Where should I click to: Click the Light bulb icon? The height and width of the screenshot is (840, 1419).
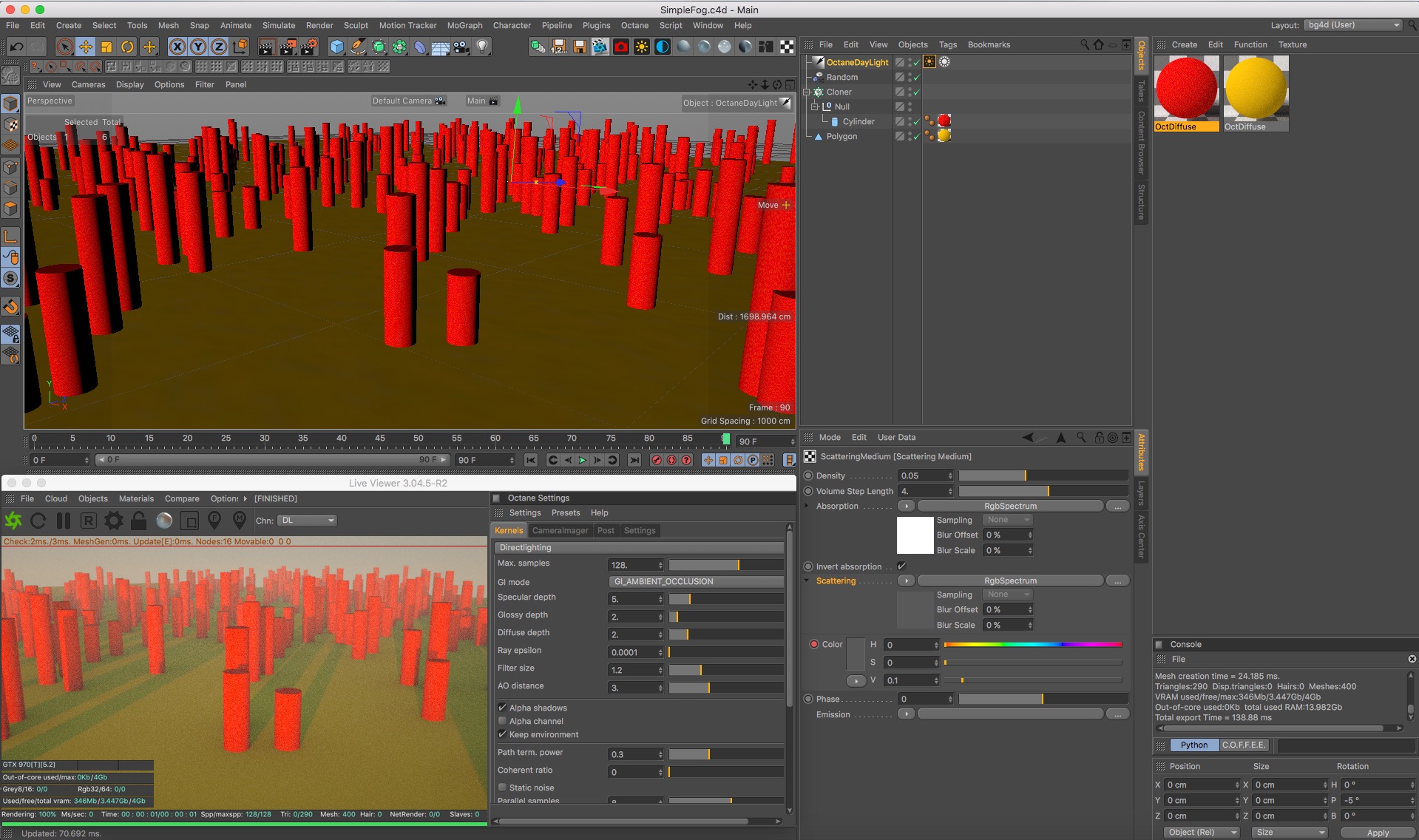pos(482,47)
